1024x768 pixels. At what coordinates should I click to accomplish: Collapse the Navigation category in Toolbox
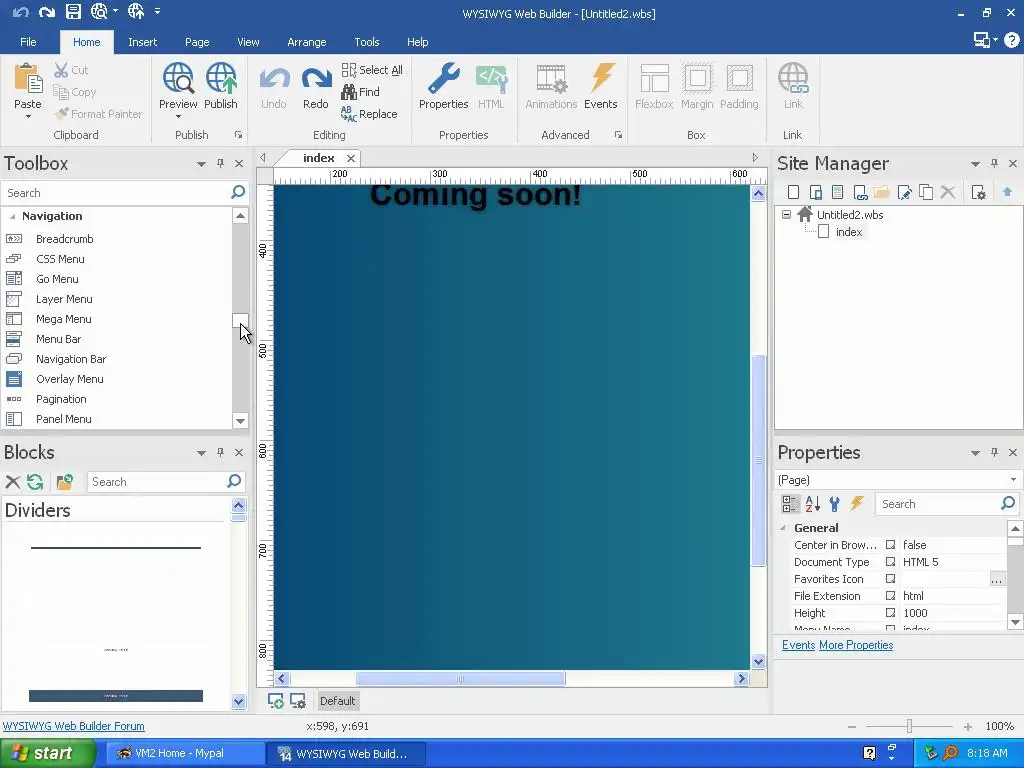click(12, 216)
